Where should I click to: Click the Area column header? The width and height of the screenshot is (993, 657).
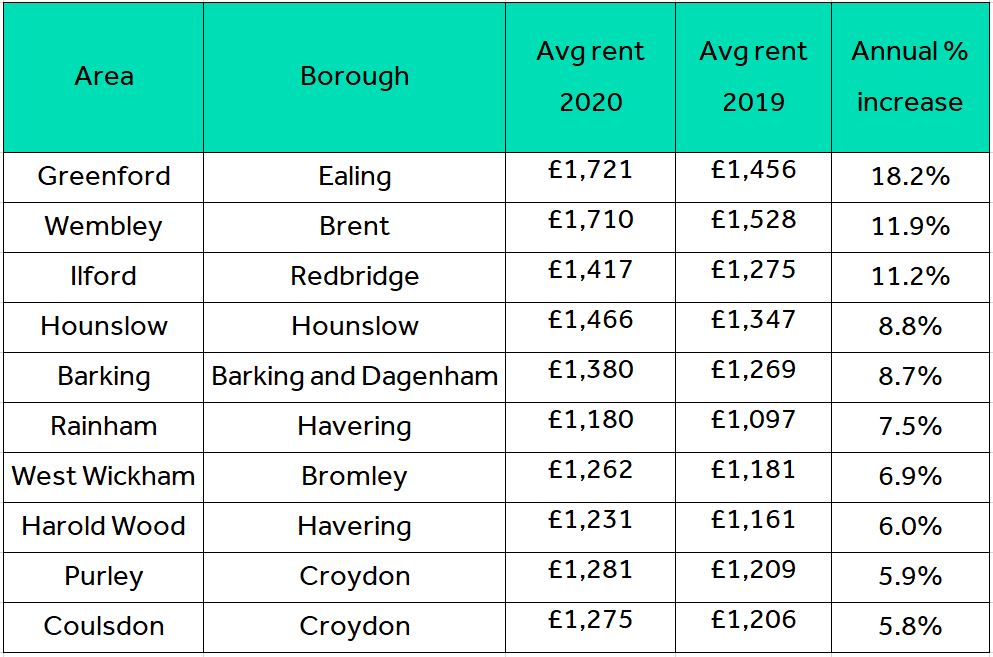[x=104, y=77]
